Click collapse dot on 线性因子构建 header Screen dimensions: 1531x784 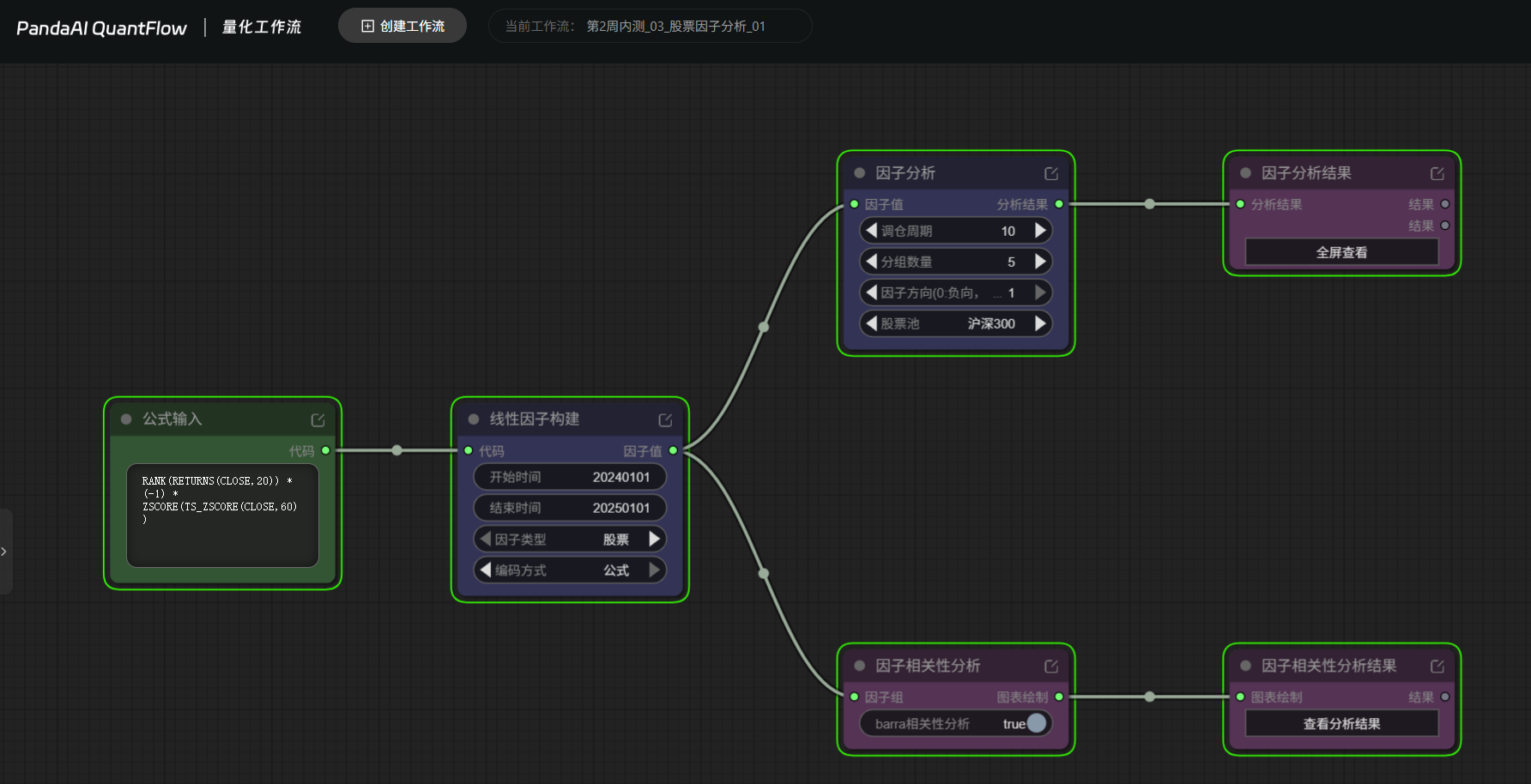473,419
